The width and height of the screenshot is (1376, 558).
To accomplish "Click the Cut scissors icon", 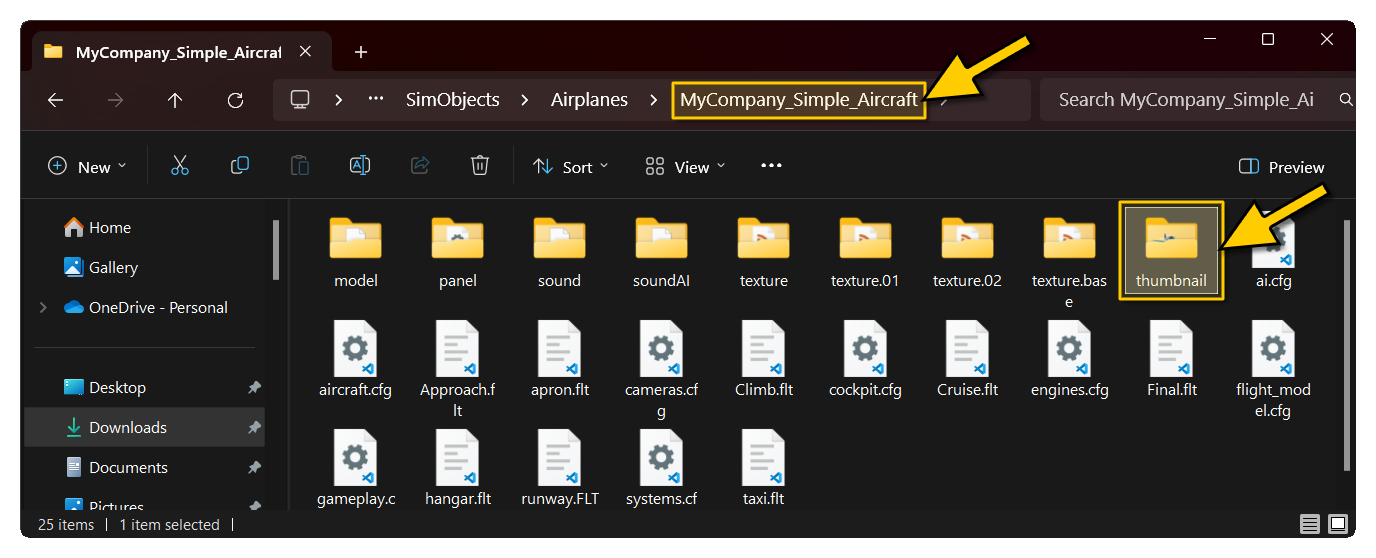I will (x=180, y=166).
